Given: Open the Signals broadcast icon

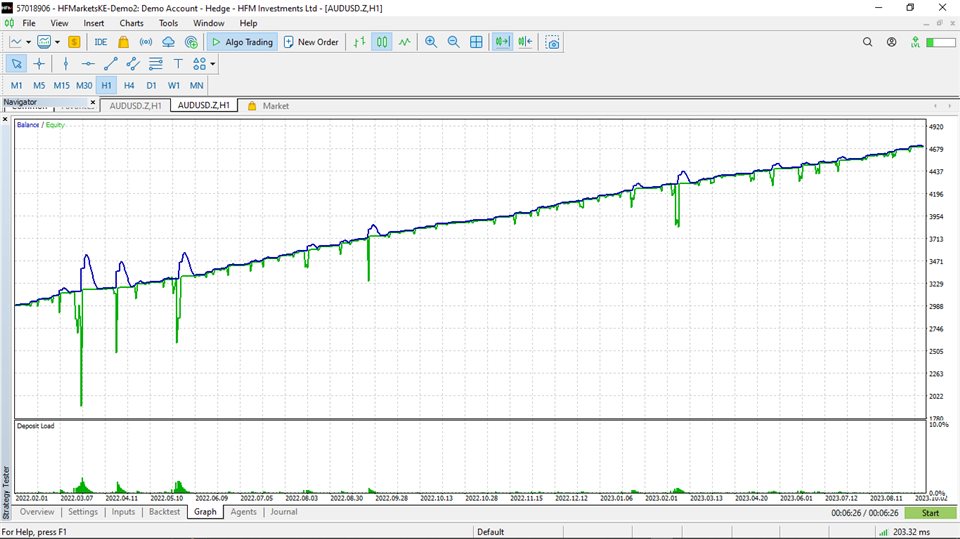Looking at the screenshot, I should click(x=146, y=42).
